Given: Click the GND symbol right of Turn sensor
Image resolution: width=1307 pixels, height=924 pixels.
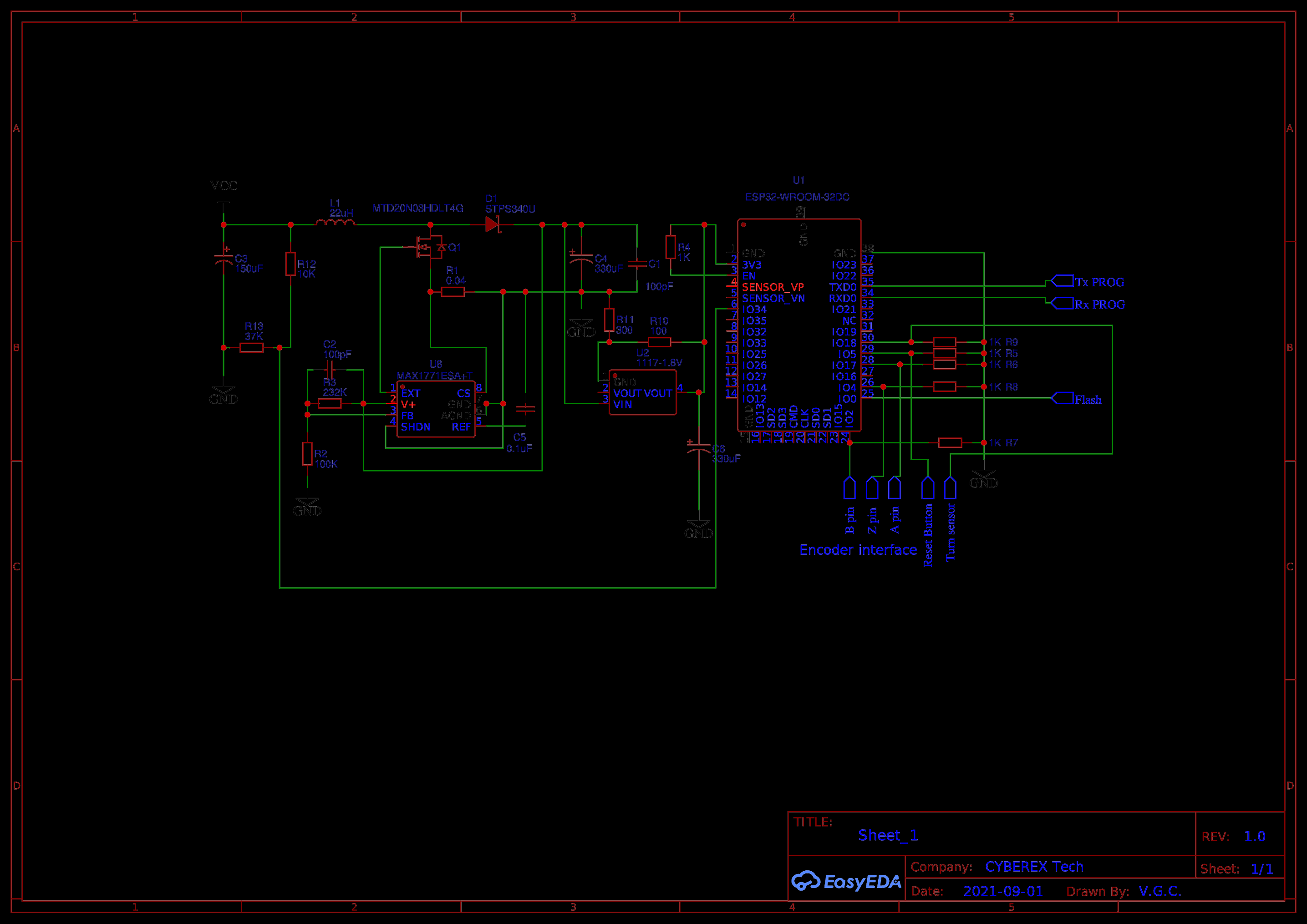Looking at the screenshot, I should [984, 478].
